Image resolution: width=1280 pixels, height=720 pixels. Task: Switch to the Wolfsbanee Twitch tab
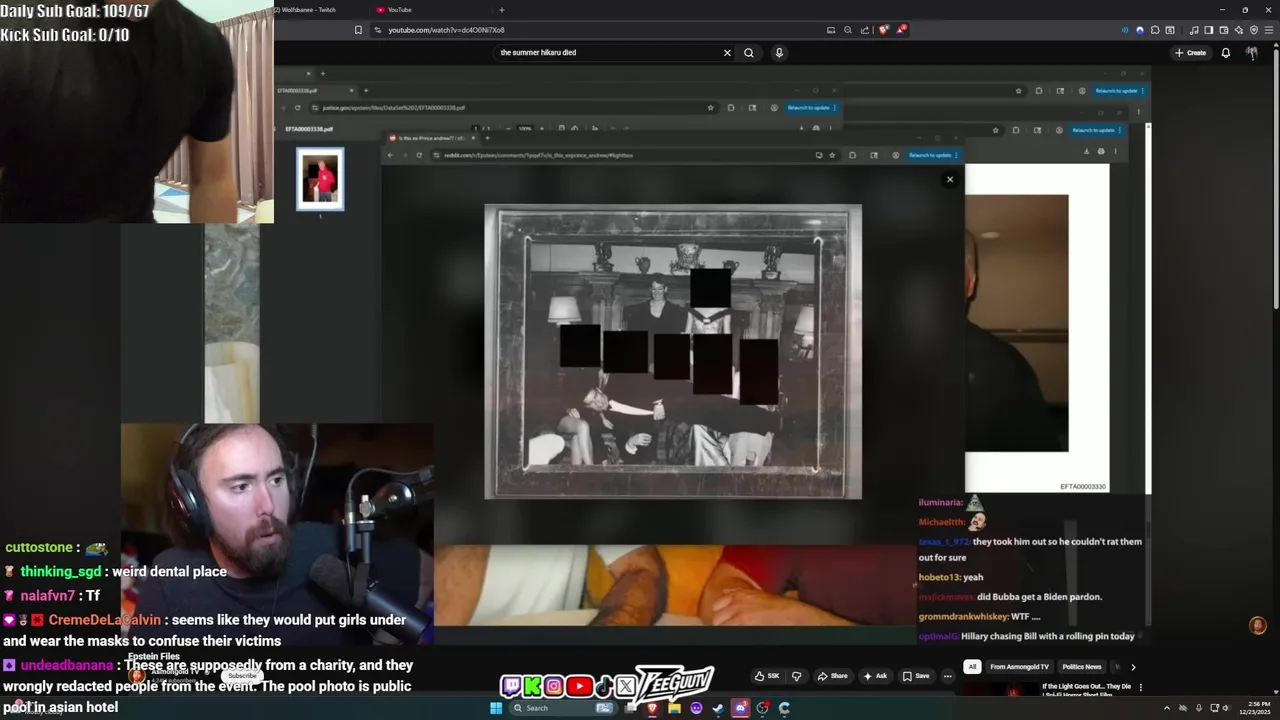tap(308, 10)
